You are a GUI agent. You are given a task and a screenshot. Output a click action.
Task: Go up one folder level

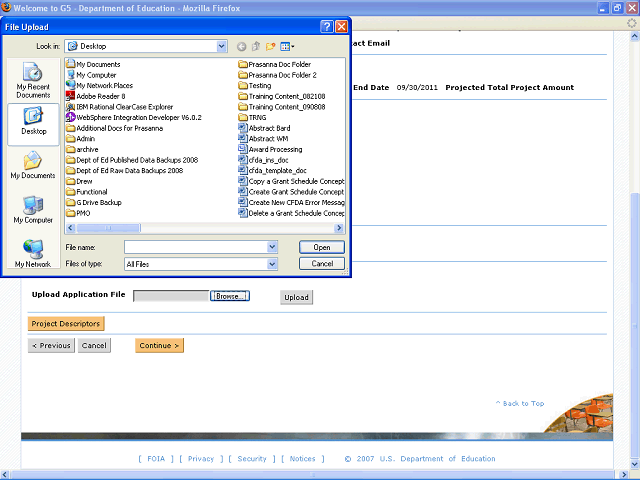[x=256, y=47]
